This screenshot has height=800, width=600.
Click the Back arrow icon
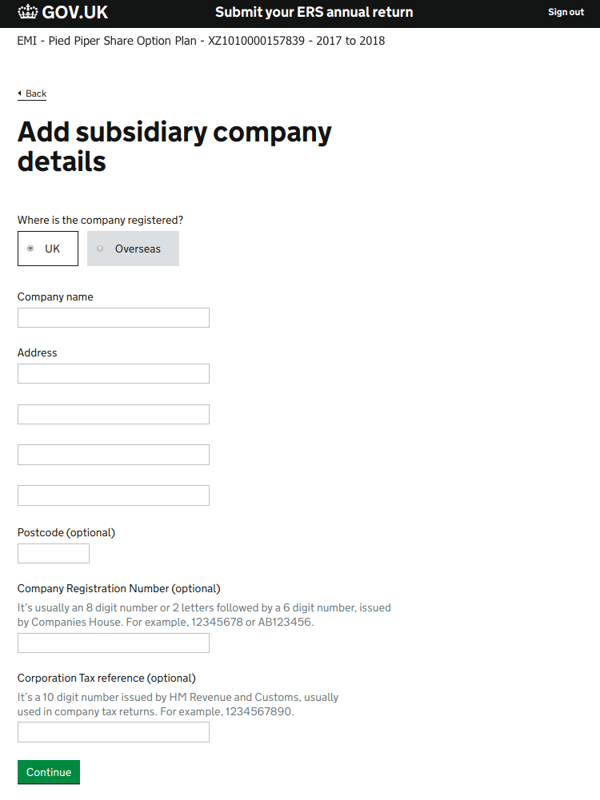19,93
